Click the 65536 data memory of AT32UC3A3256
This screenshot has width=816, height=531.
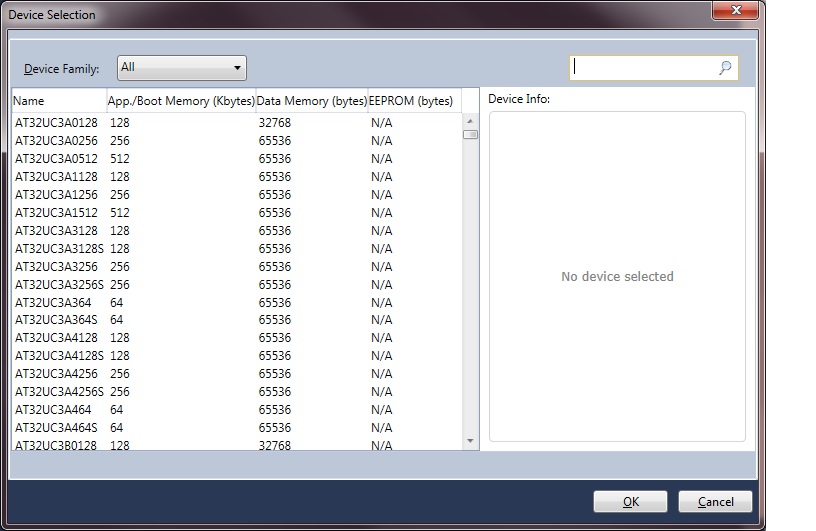(275, 267)
